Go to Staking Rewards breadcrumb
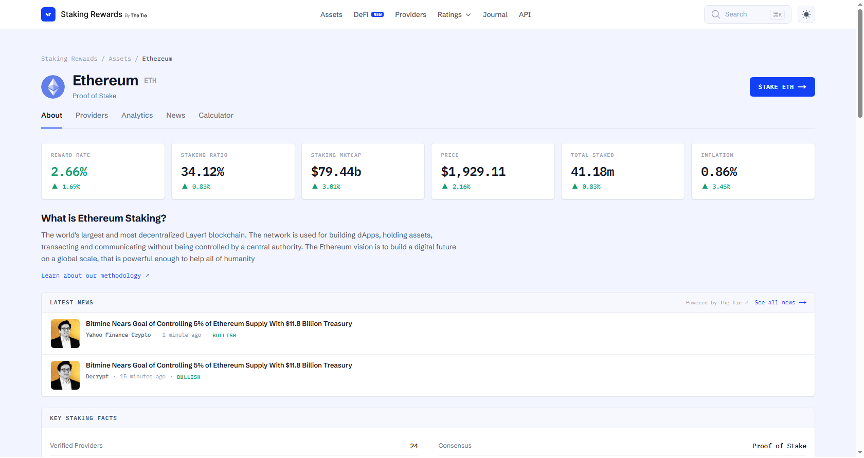This screenshot has width=864, height=458. point(69,58)
